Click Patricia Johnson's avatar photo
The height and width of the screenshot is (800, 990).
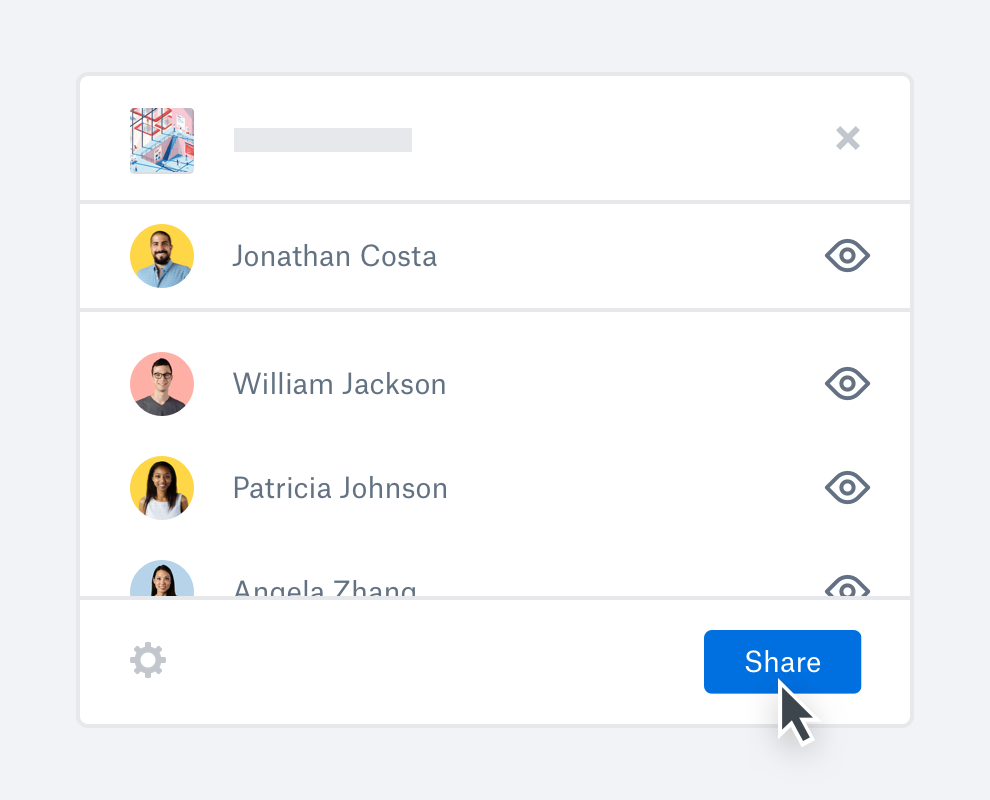pos(162,488)
